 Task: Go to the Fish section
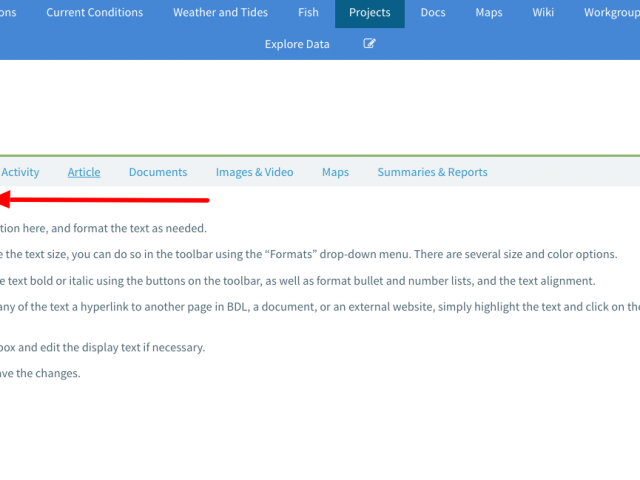click(308, 13)
